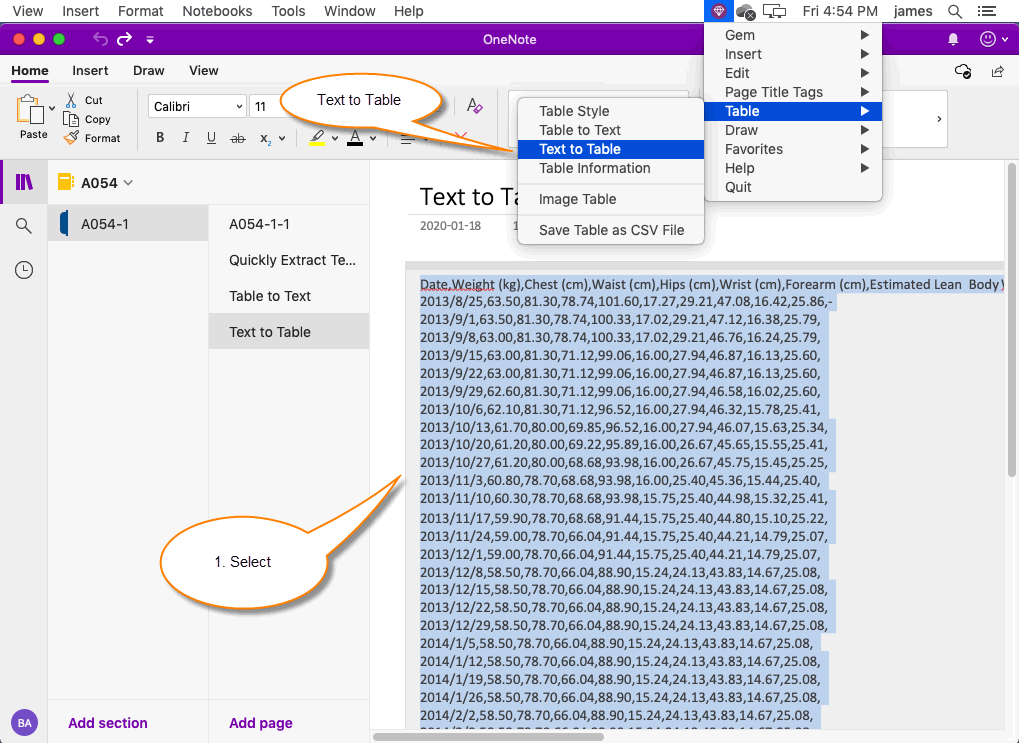Image resolution: width=1019 pixels, height=743 pixels.
Task: Click the BA account avatar
Action: tap(25, 723)
